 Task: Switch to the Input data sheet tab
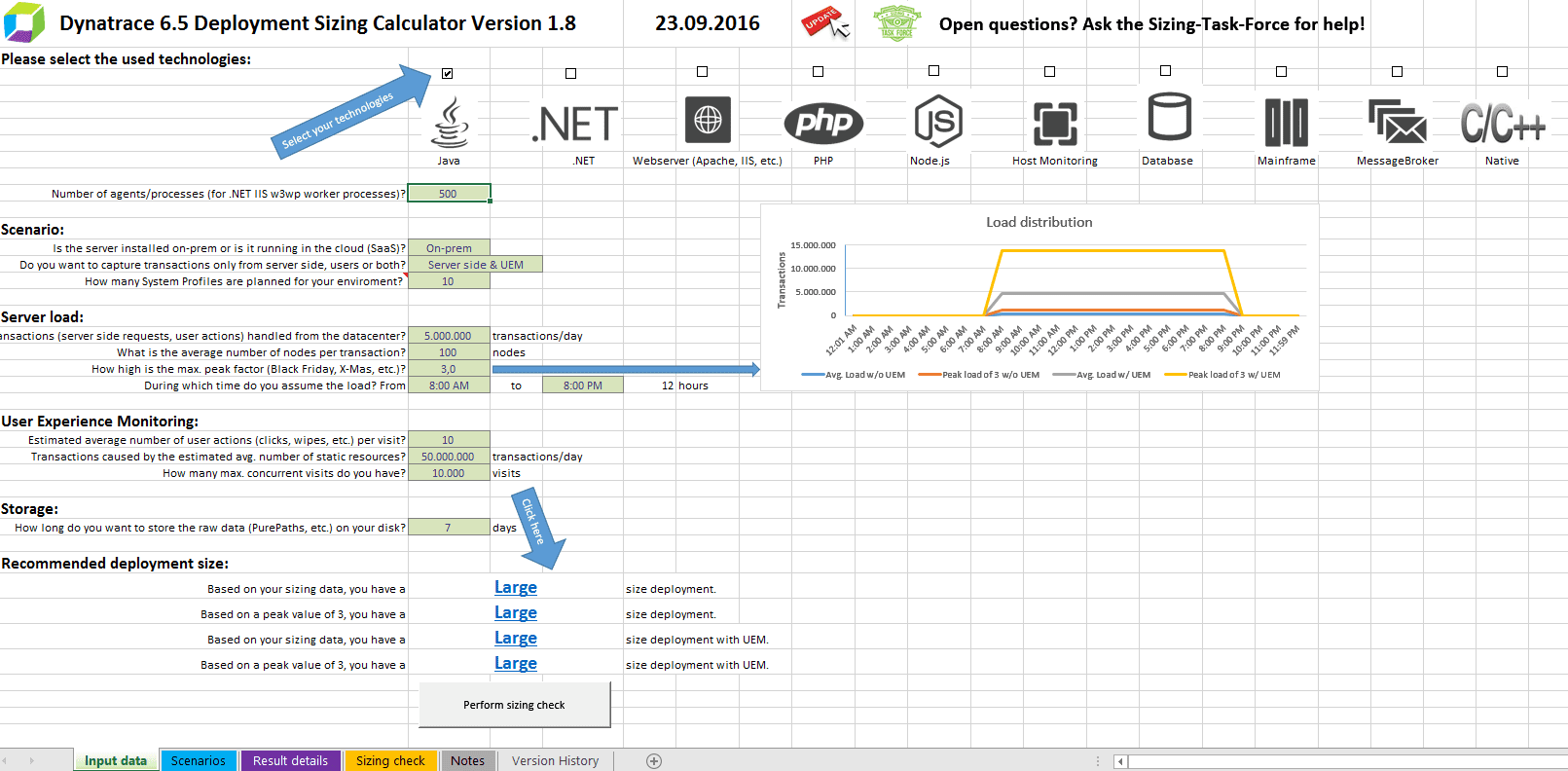[116, 760]
